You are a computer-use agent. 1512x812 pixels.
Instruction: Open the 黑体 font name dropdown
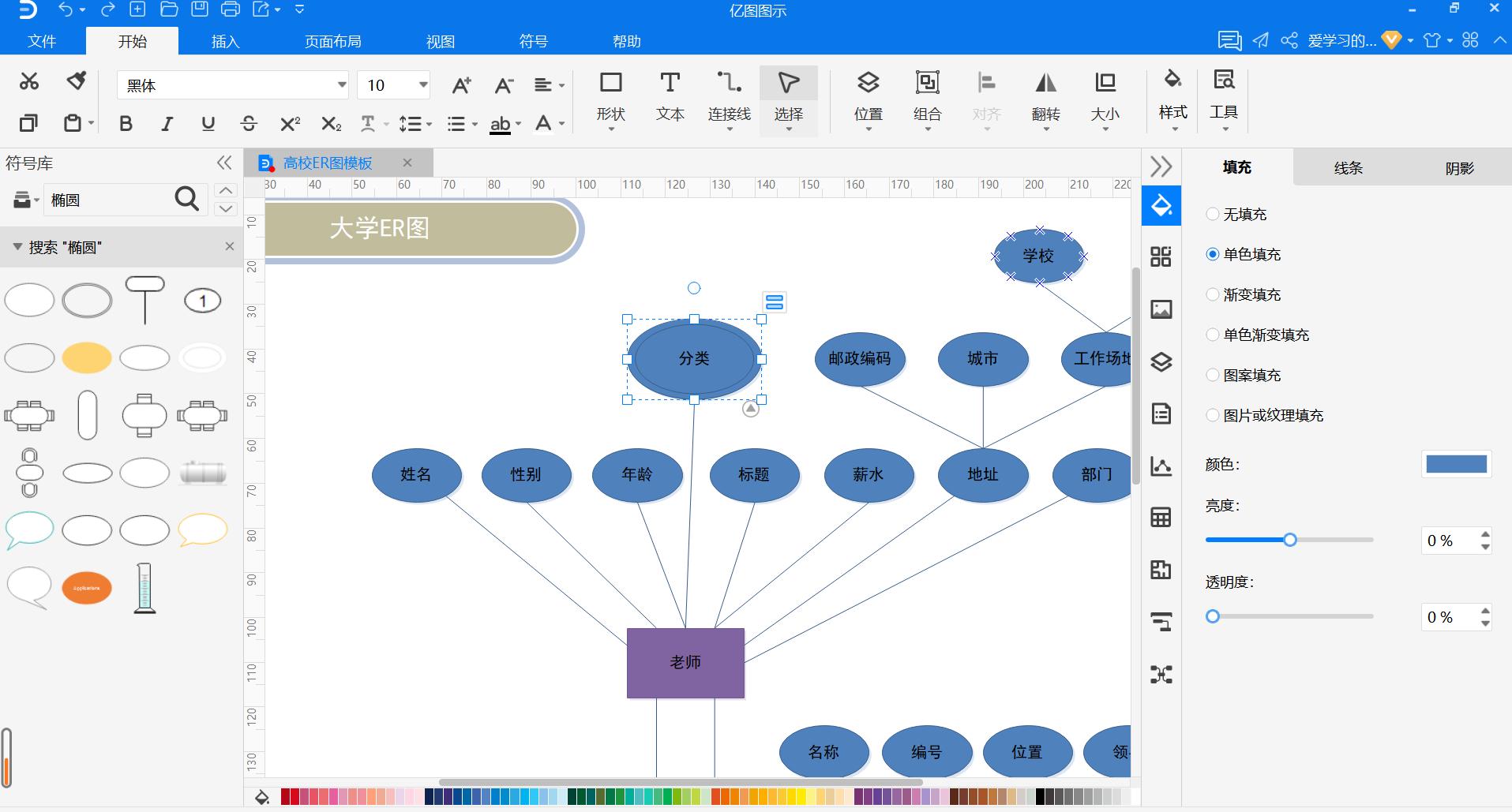tap(341, 85)
